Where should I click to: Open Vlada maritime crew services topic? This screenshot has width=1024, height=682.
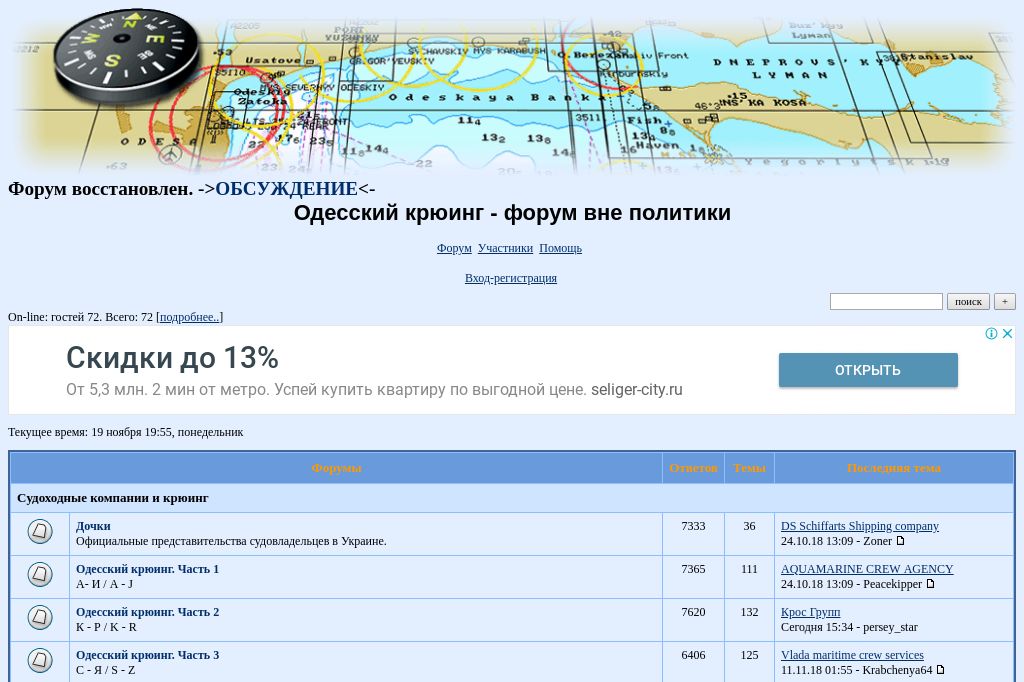point(852,655)
